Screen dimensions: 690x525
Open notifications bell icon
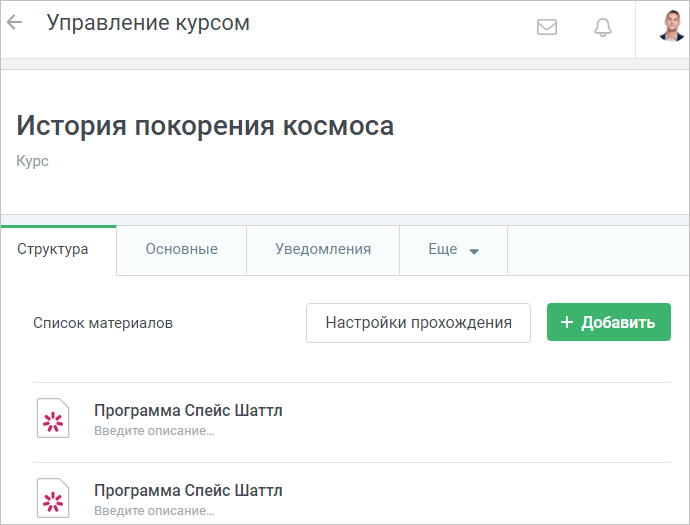603,27
